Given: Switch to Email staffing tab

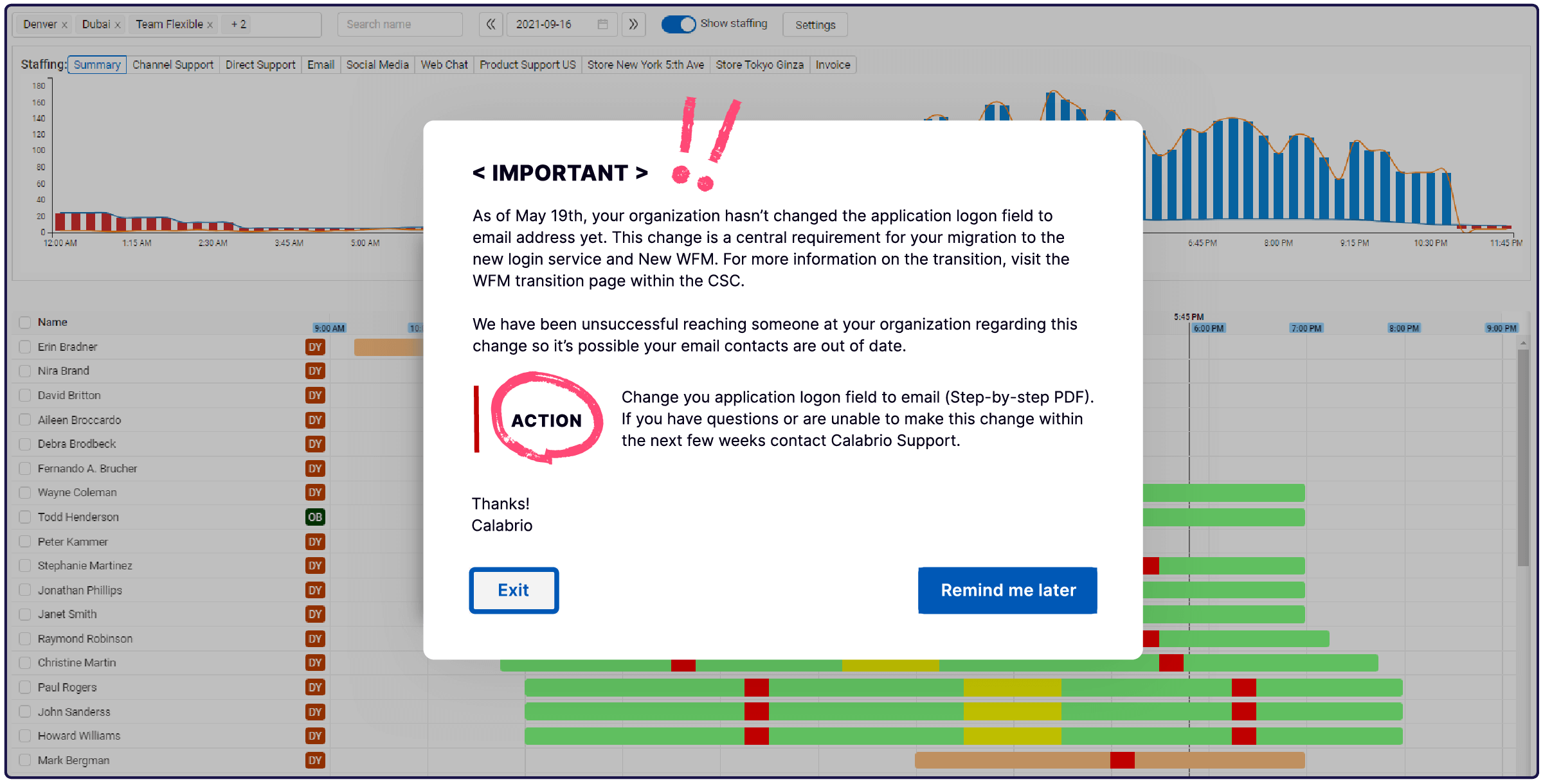Looking at the screenshot, I should click(321, 65).
